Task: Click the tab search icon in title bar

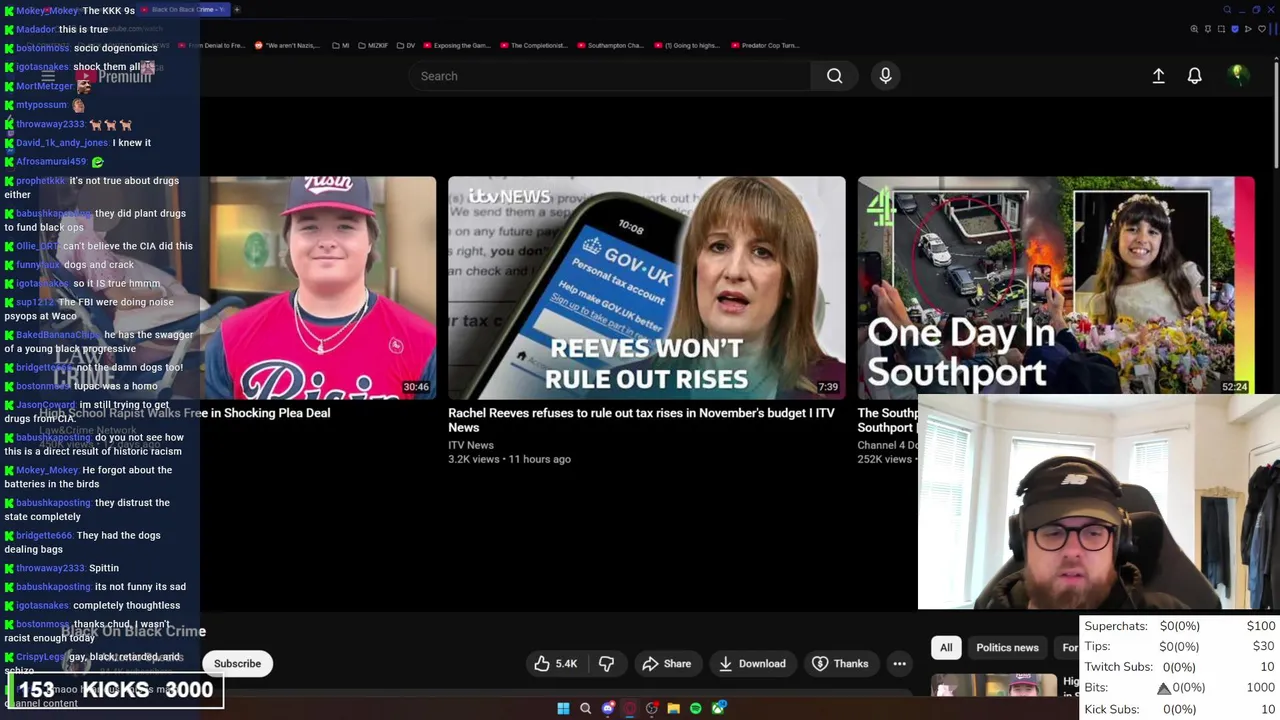Action: click(x=1227, y=10)
